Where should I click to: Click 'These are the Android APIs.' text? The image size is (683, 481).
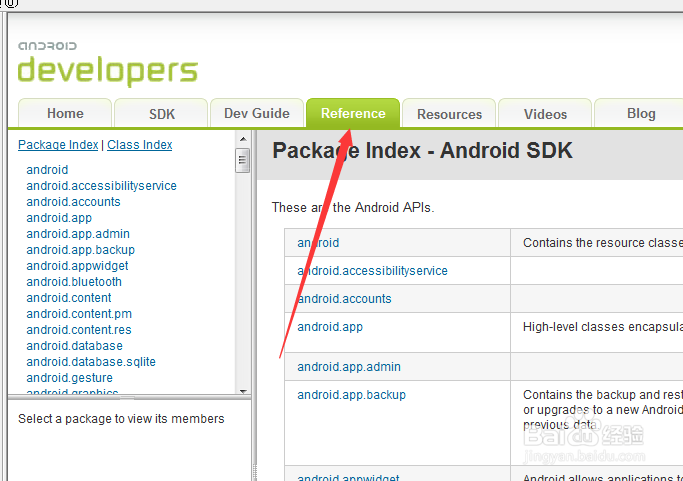[353, 207]
